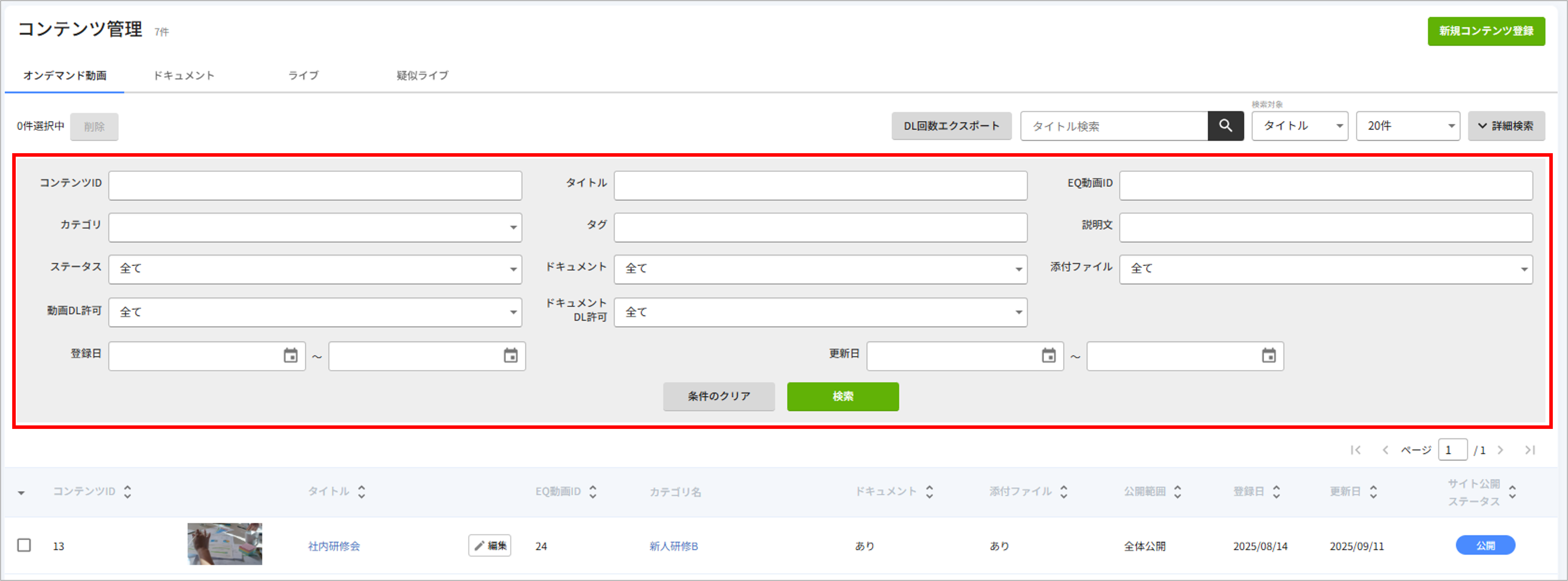
Task: Sort by 登録日 column arrows
Action: [1276, 492]
